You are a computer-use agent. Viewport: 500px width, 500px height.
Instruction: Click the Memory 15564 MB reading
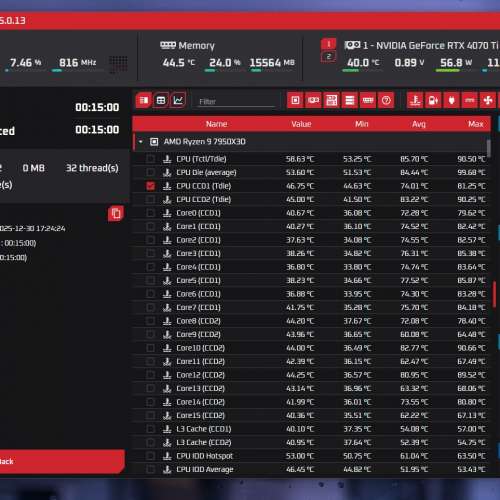coord(272,63)
